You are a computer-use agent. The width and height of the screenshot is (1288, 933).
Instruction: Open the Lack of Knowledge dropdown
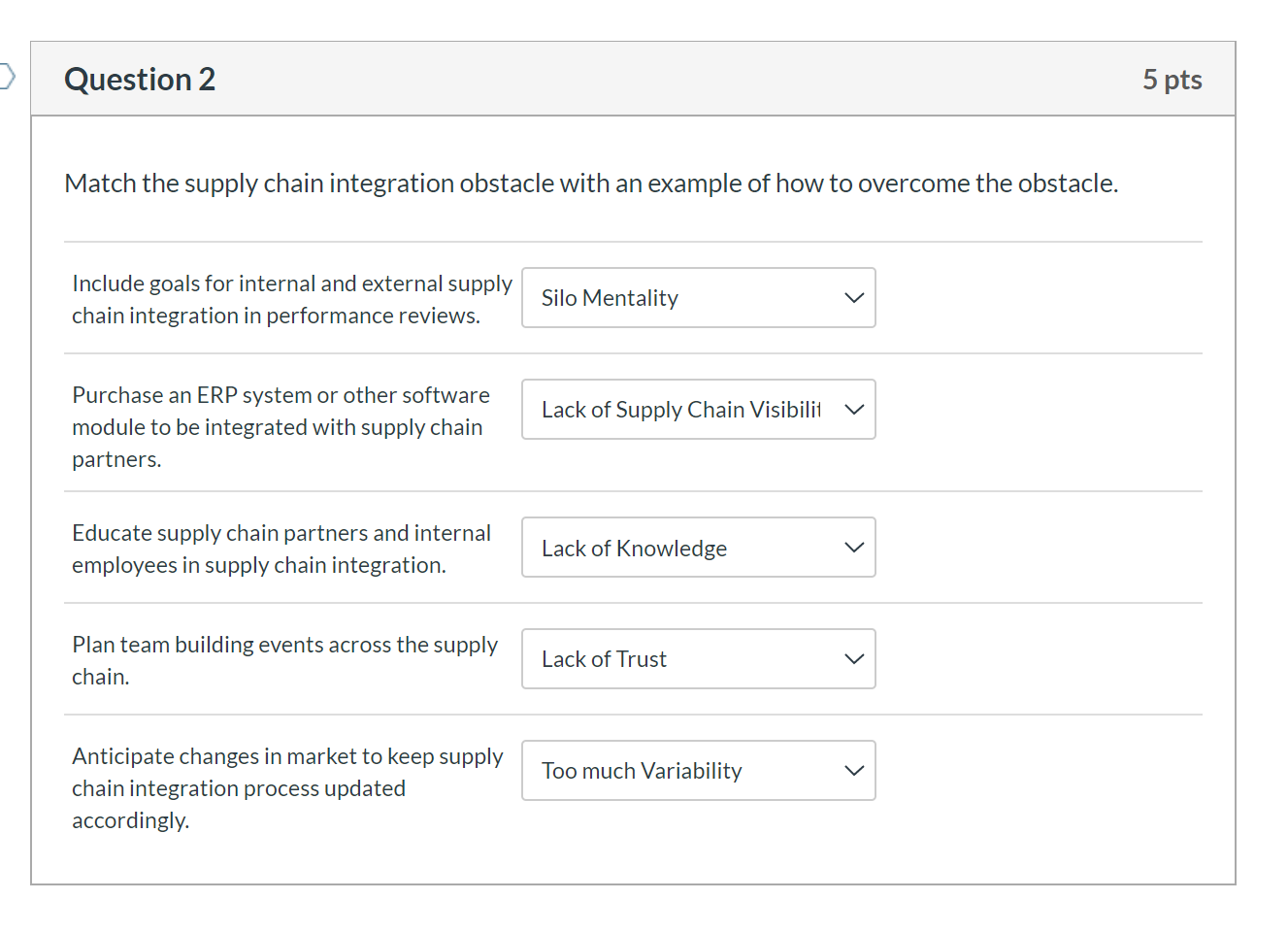(x=698, y=547)
